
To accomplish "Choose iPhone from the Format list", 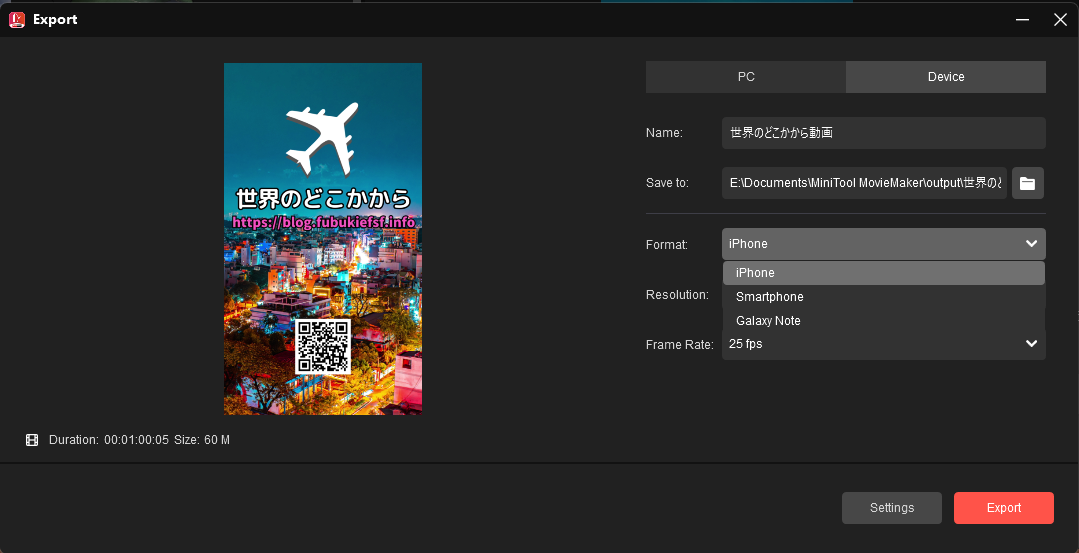I will (884, 273).
